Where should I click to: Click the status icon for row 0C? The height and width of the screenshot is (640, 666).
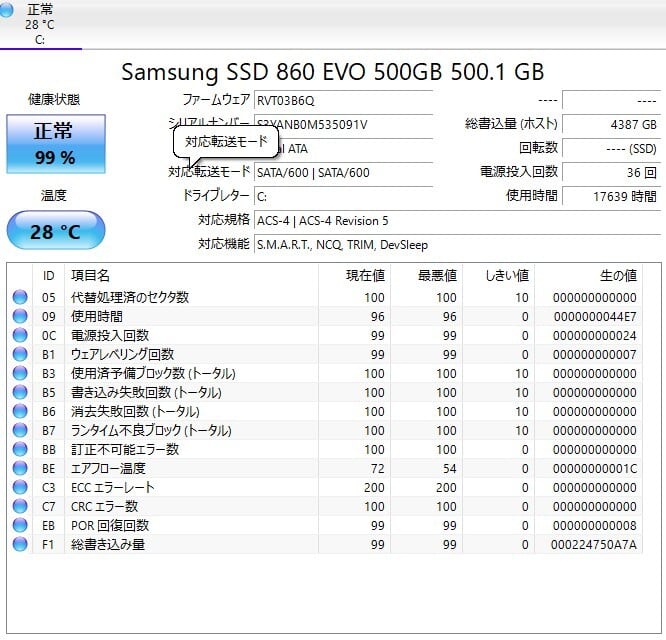[20, 336]
